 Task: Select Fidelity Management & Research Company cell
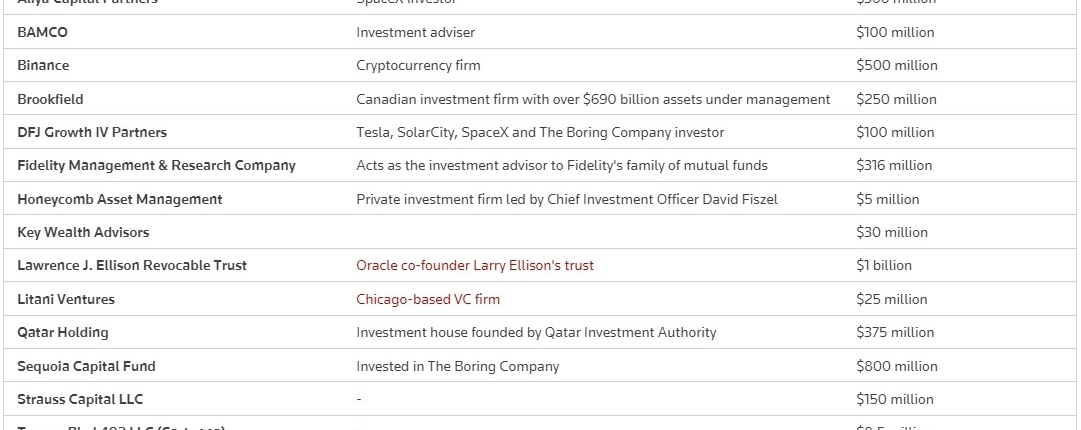pos(156,165)
